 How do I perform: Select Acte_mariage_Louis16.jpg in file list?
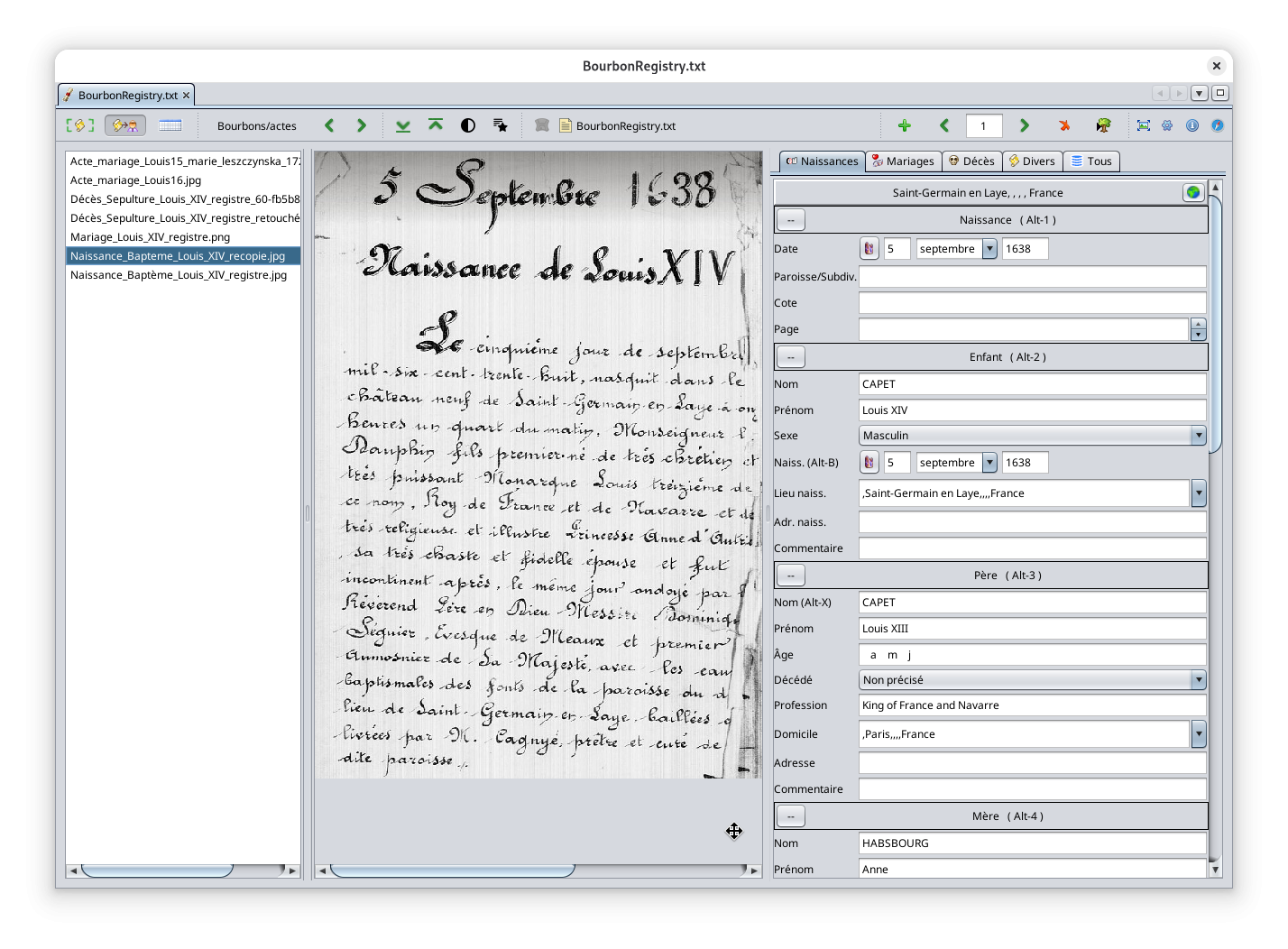pos(183,180)
